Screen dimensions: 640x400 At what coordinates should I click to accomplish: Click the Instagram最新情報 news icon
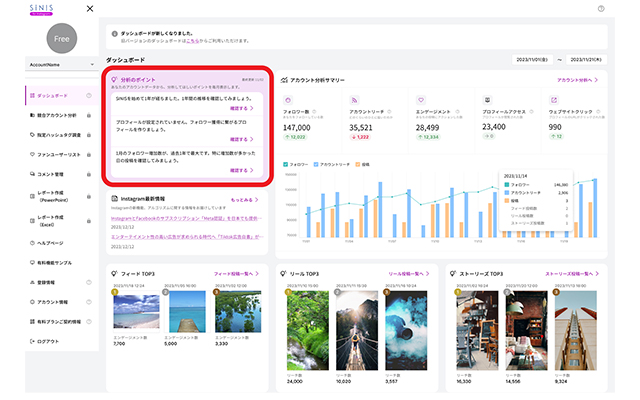pos(115,198)
